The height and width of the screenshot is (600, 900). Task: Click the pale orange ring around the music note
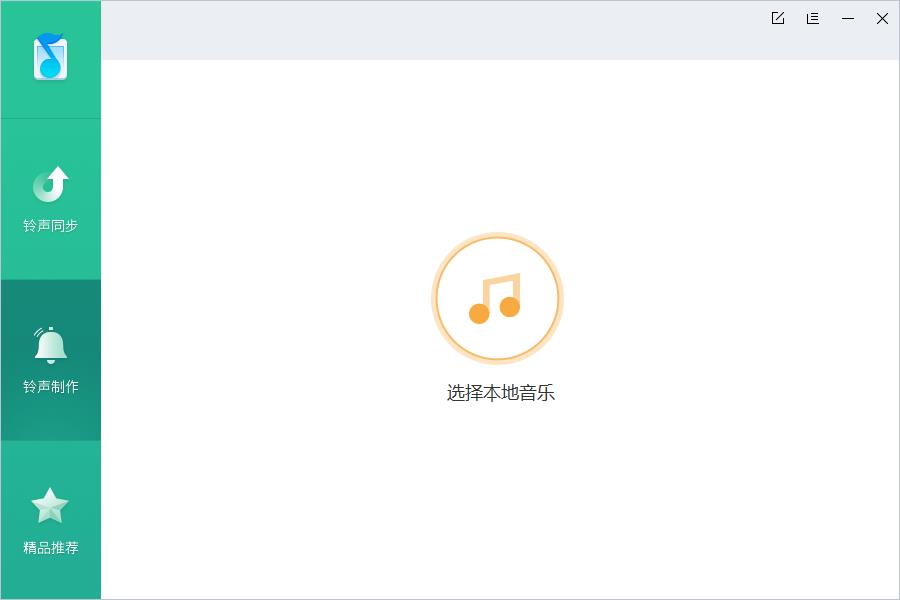click(498, 235)
